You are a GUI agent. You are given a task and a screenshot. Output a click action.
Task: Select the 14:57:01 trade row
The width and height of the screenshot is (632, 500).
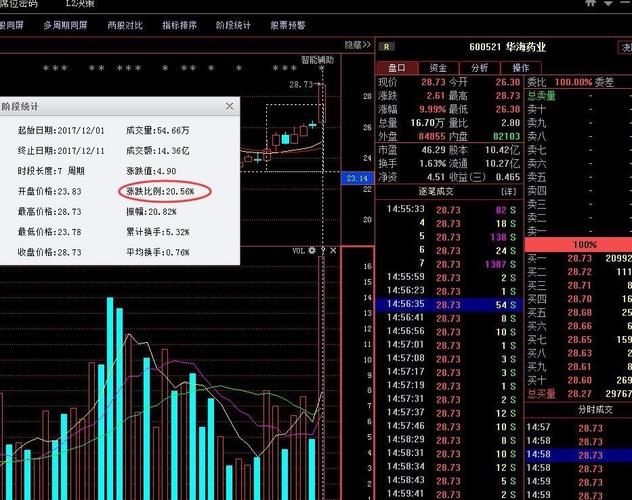tap(449, 345)
